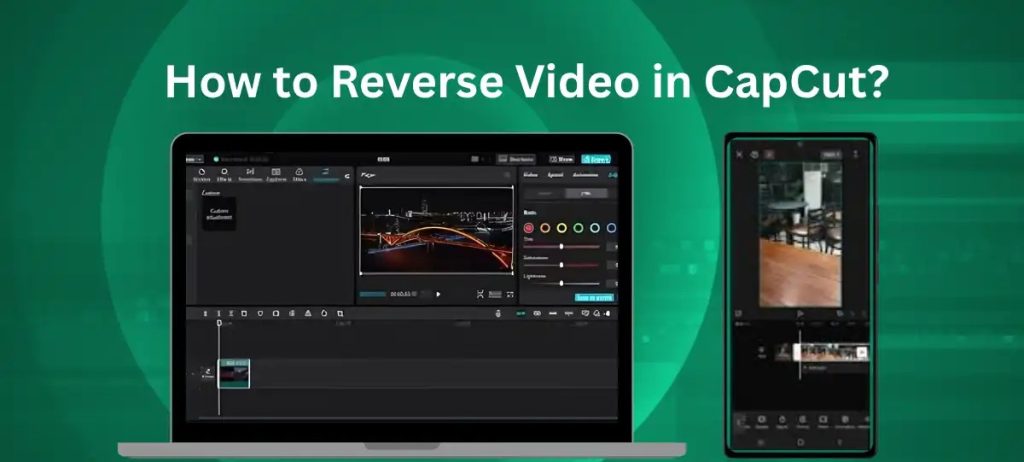Click the video clip on the laptop timeline
Viewport: 1024px width, 462px height.
234,373
